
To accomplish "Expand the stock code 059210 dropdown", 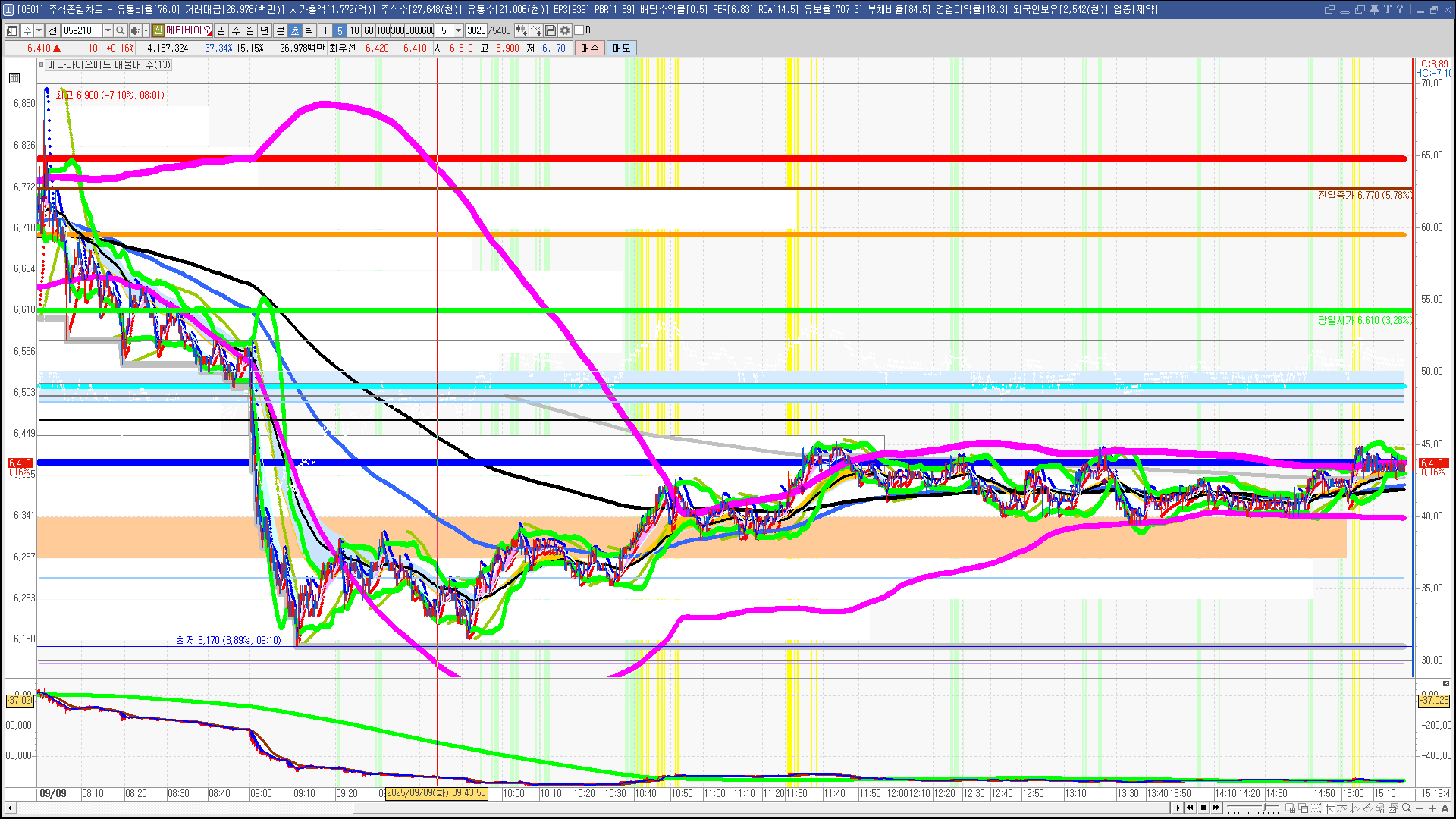I will tap(108, 30).
